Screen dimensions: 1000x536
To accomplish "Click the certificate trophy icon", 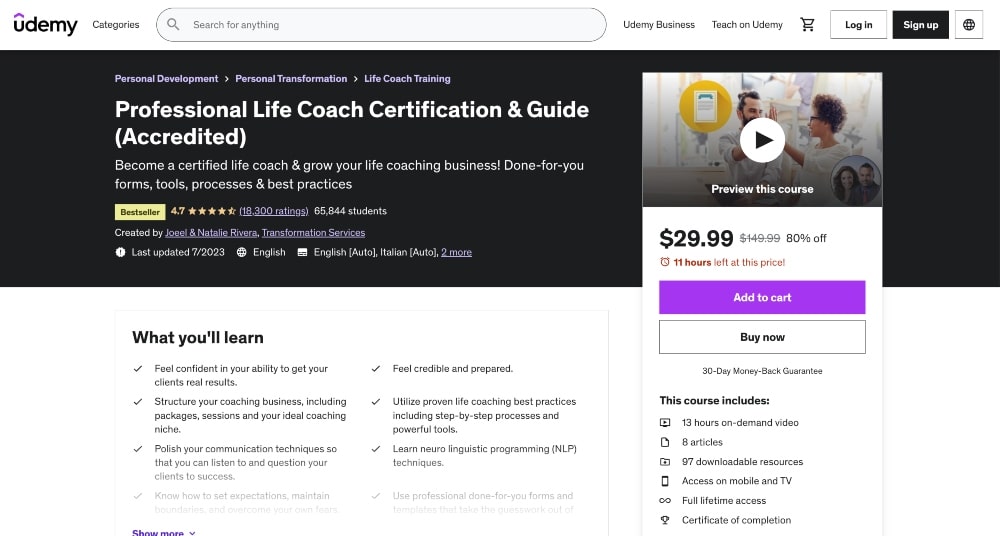I will click(665, 520).
